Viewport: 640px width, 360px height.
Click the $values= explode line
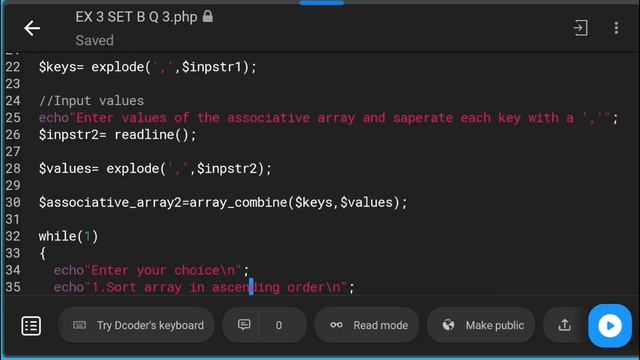click(x=155, y=169)
